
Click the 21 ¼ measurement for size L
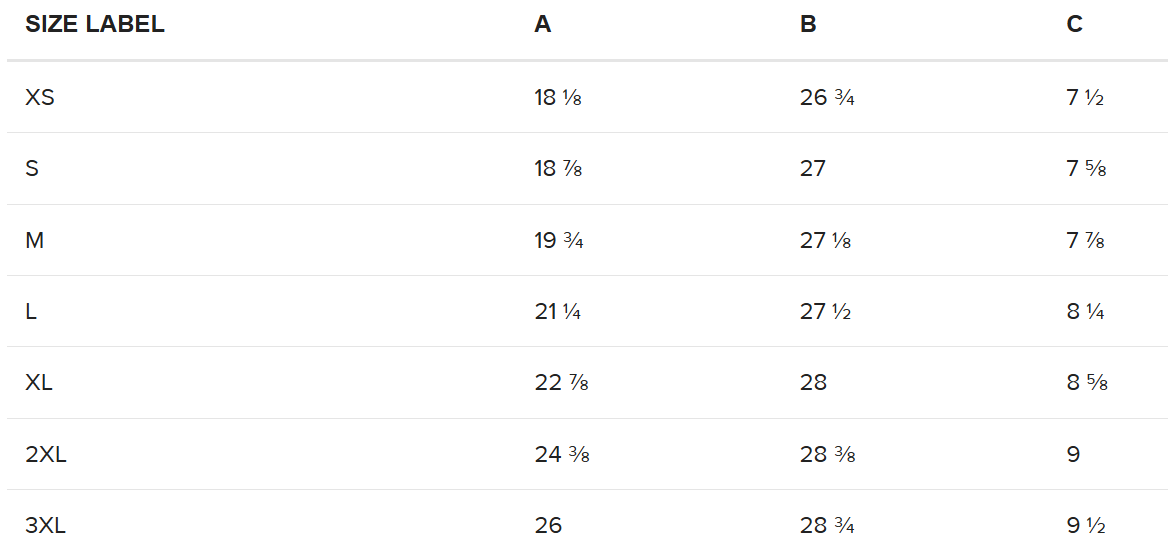click(558, 311)
